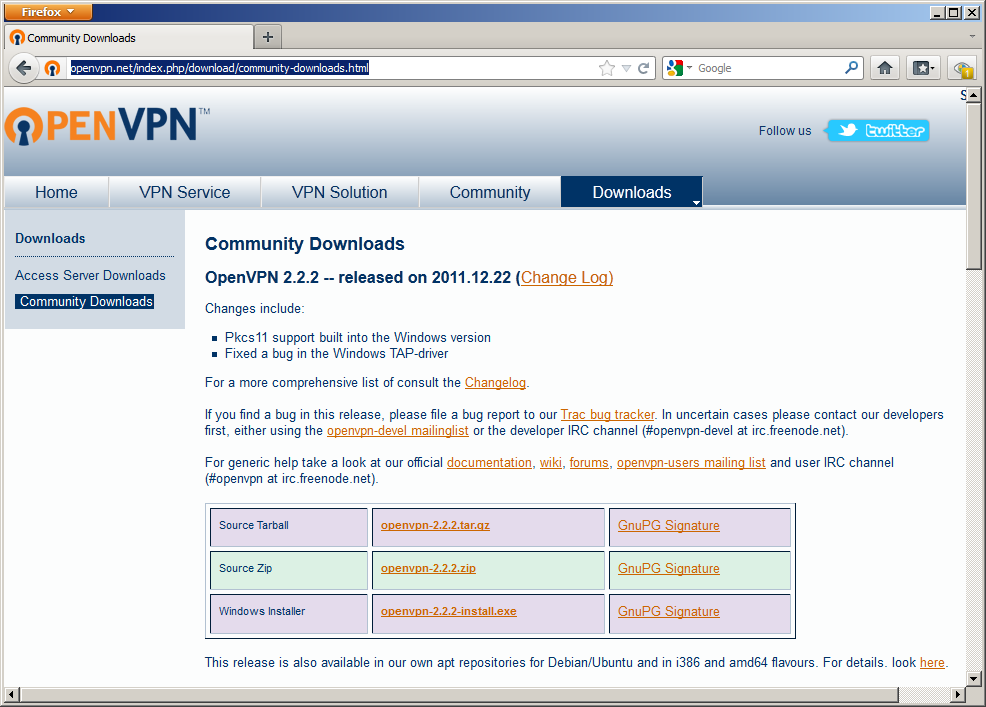Download openvpn-2.2.2.tar.gz

(x=435, y=525)
